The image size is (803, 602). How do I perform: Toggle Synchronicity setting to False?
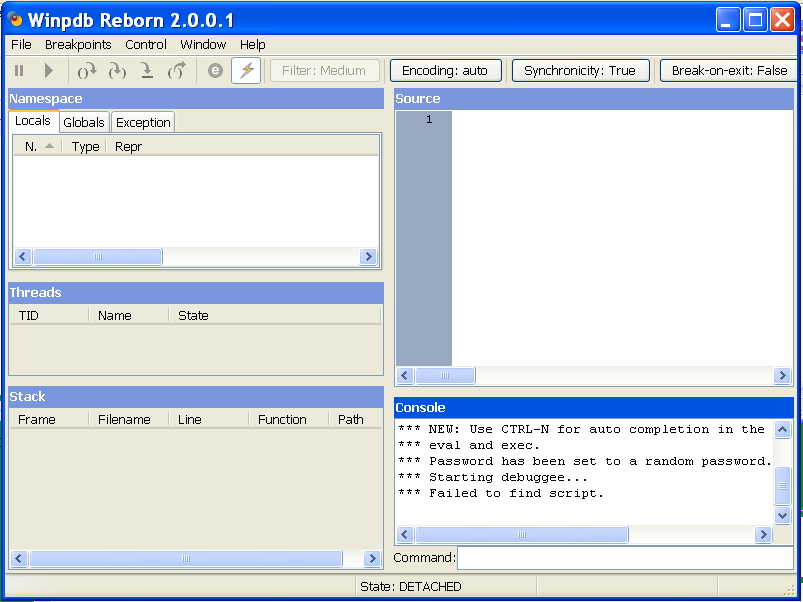click(x=580, y=70)
